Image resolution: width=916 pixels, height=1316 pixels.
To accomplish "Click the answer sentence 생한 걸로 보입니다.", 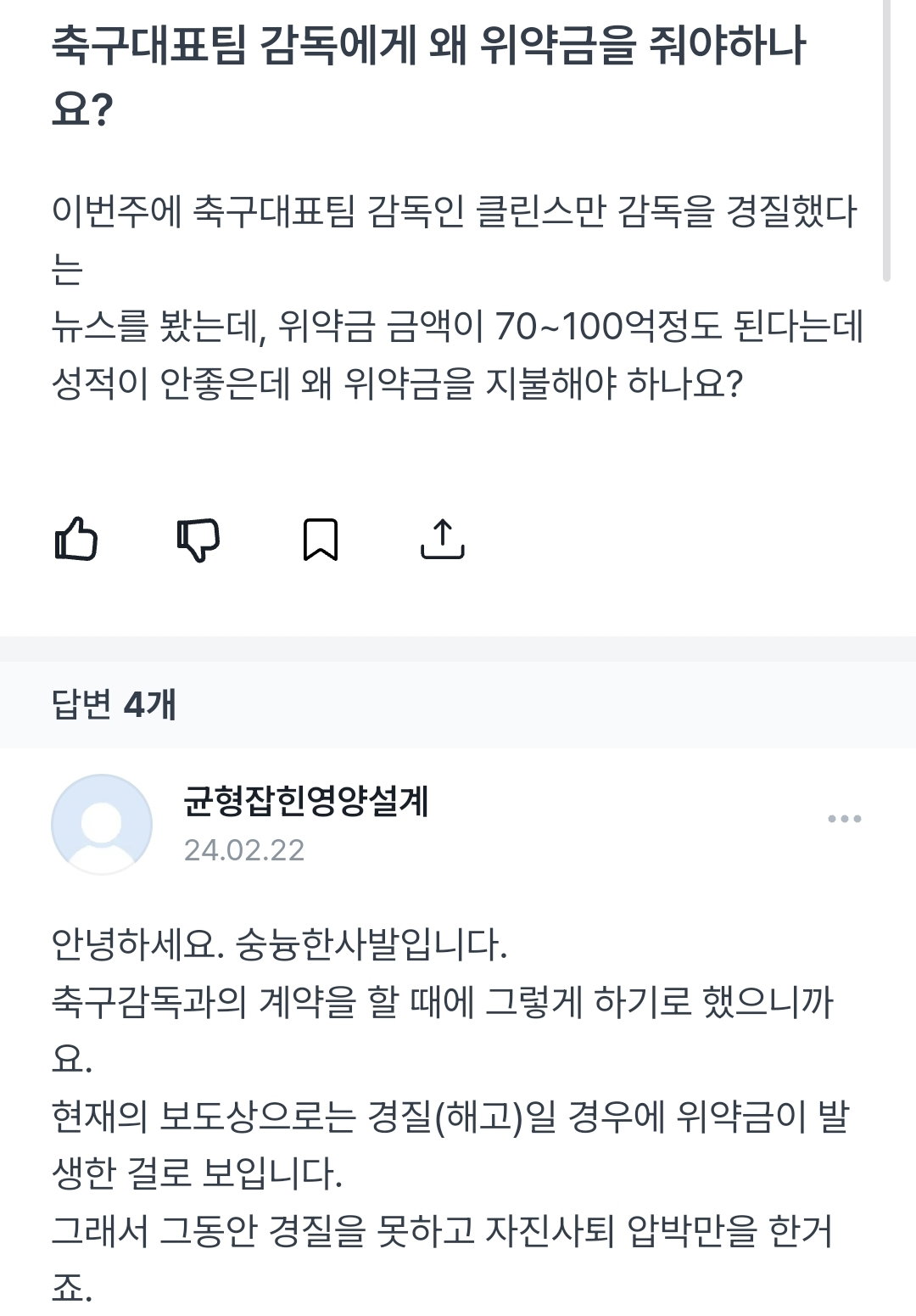I will pyautogui.click(x=197, y=1175).
